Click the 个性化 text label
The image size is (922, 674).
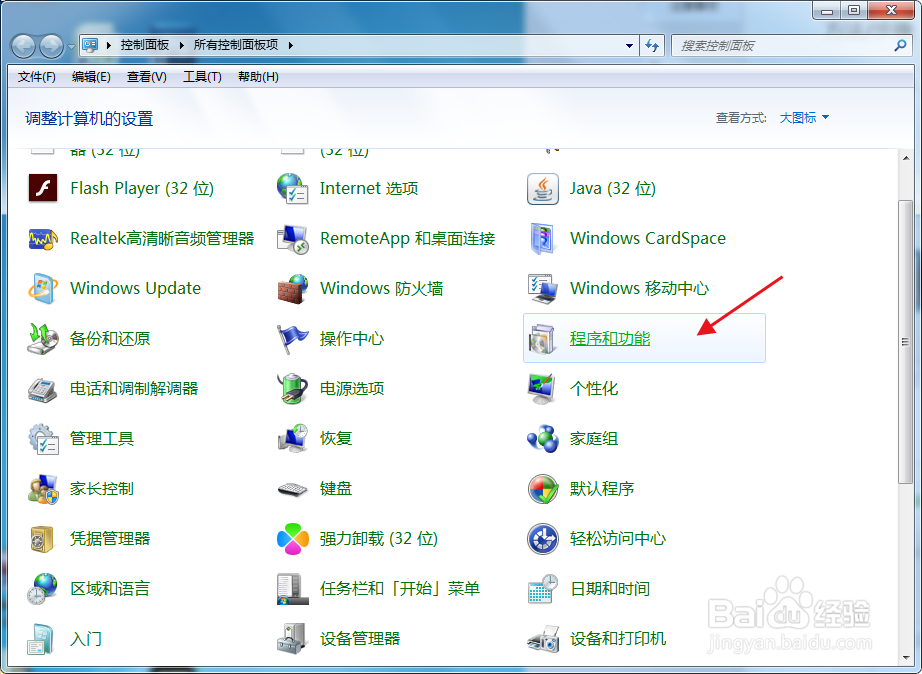(594, 389)
